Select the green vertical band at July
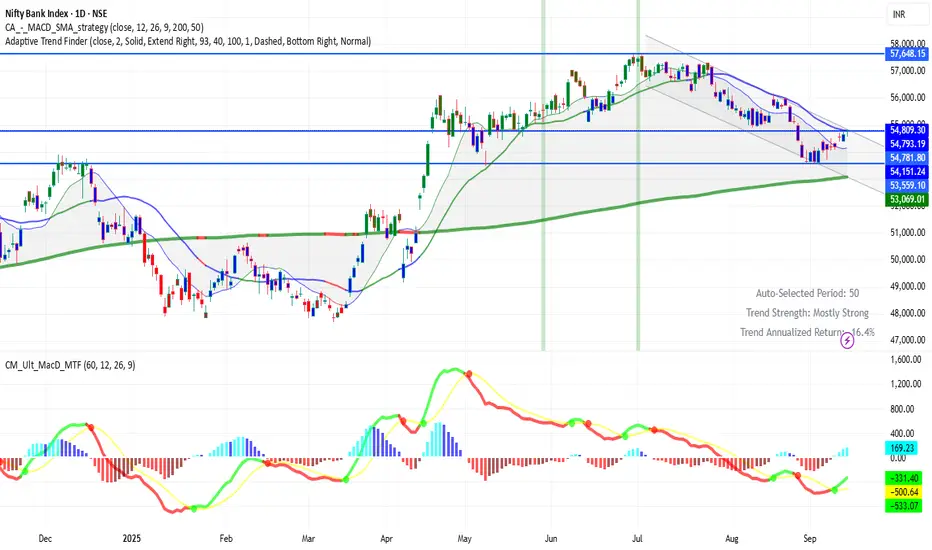Image resolution: width=932 pixels, height=550 pixels. tap(638, 175)
